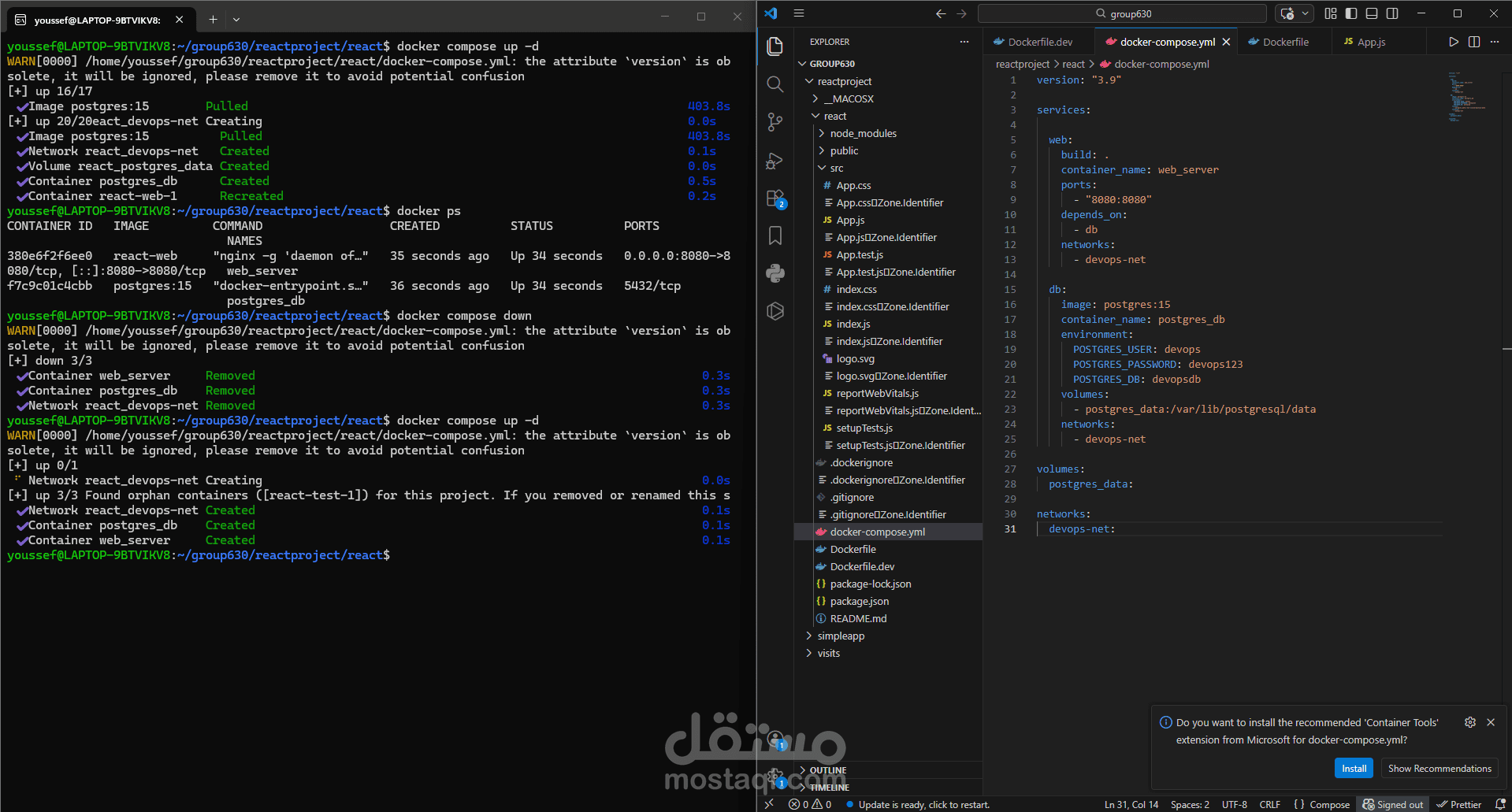The image size is (1512, 812).
Task: Click 'Update is ready, click to restart'
Action: point(918,804)
